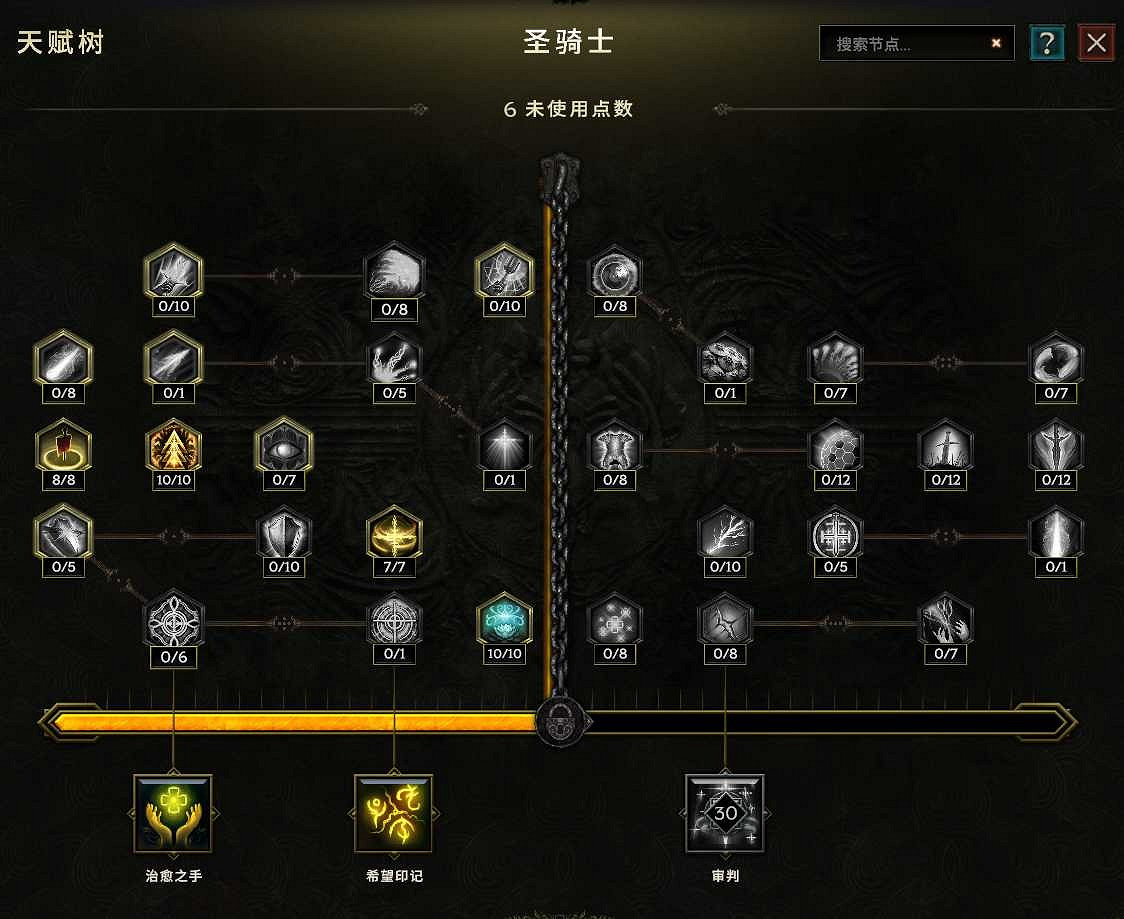Click the teal lotus node showing 10/10
This screenshot has height=919, width=1124.
pos(505,621)
